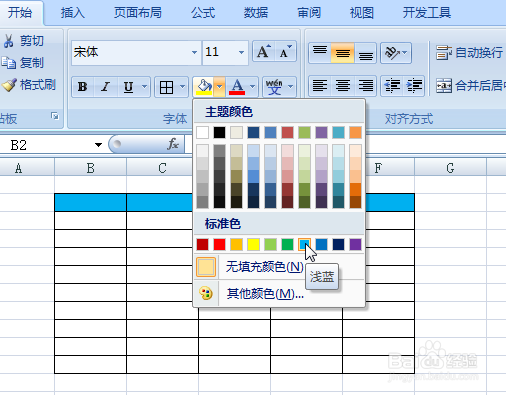This screenshot has width=506, height=395.
Task: Select column B header
Action: 90,168
